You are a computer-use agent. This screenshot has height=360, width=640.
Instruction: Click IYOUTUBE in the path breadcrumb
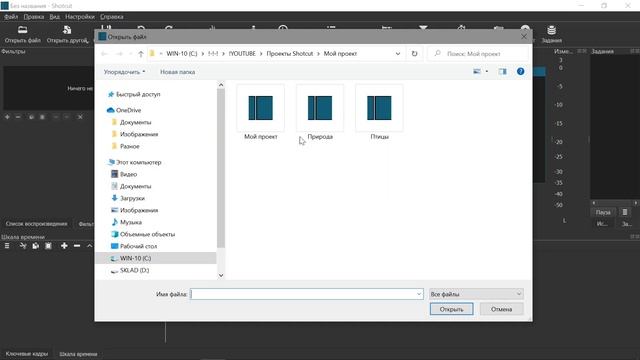click(242, 54)
